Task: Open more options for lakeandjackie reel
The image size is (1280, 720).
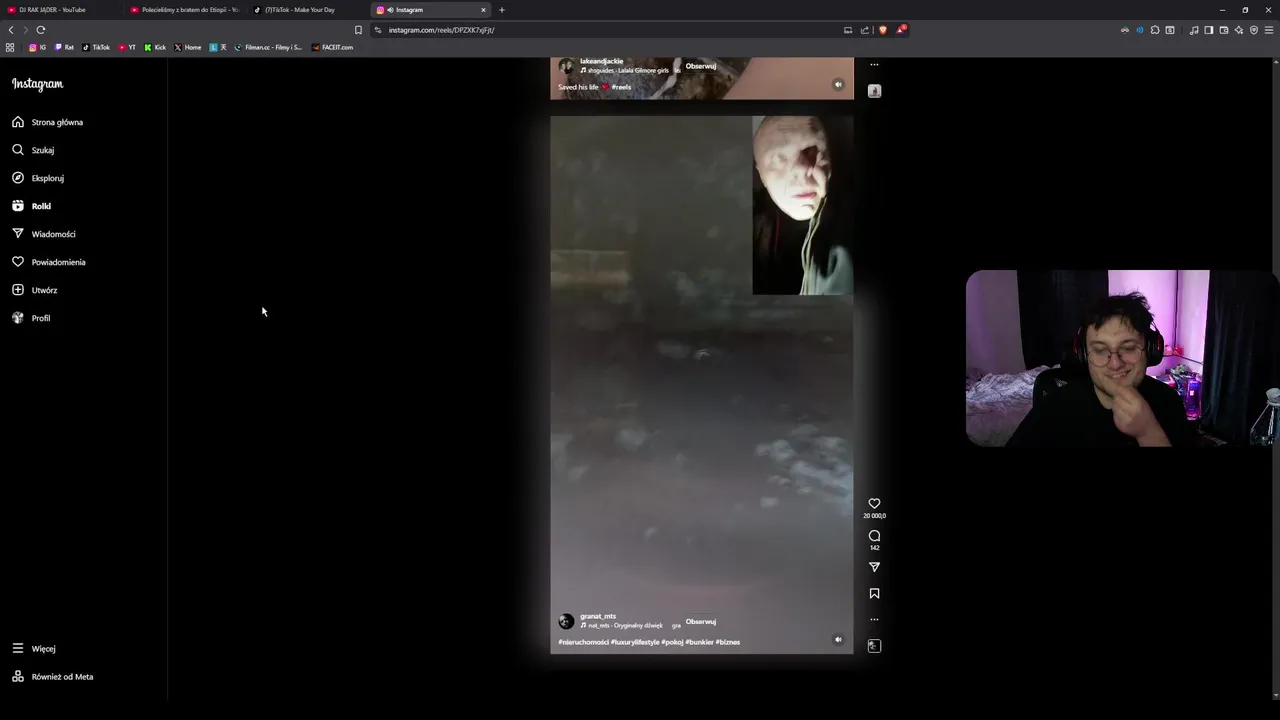Action: pos(874,64)
